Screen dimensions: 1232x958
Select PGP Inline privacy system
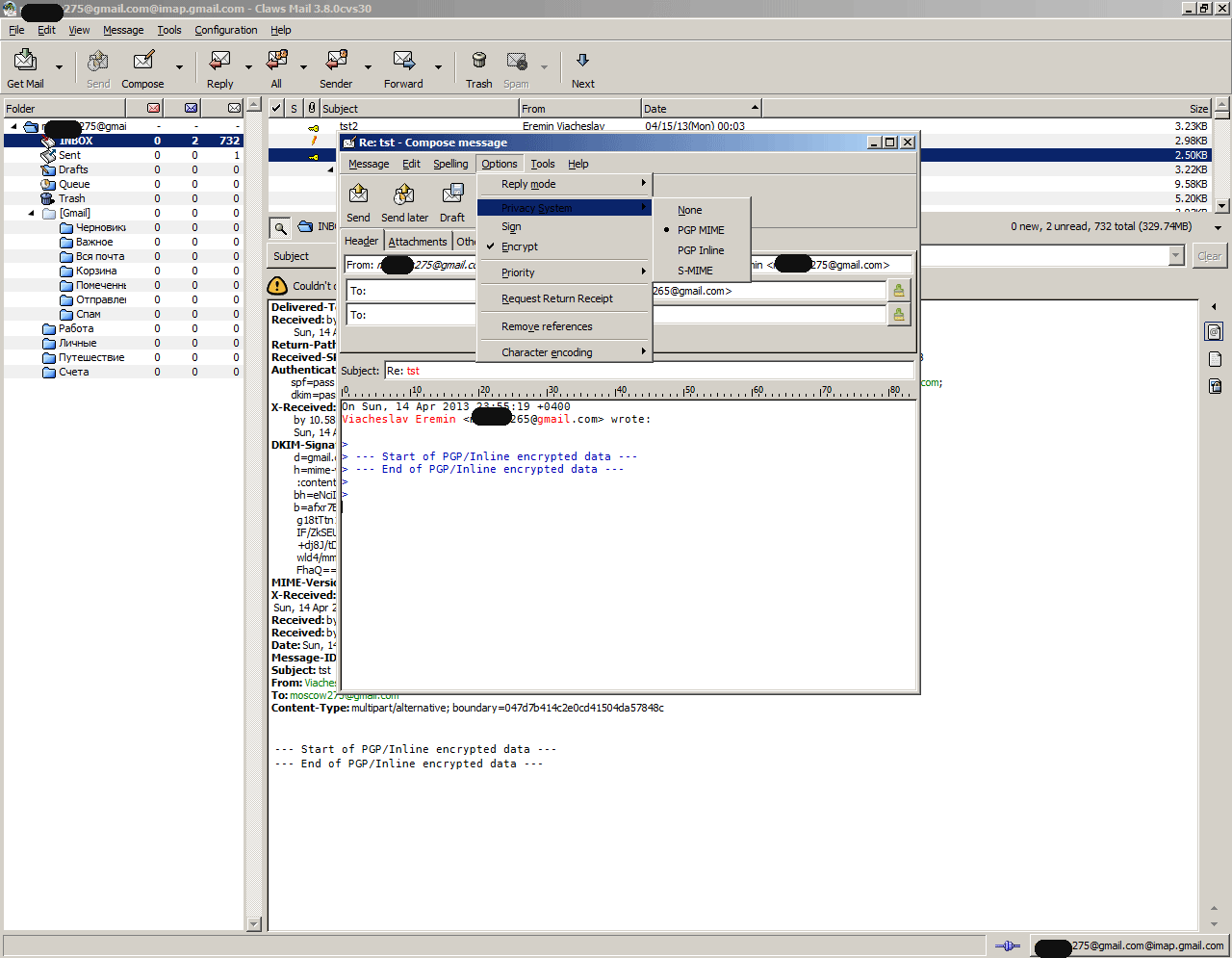[x=700, y=250]
